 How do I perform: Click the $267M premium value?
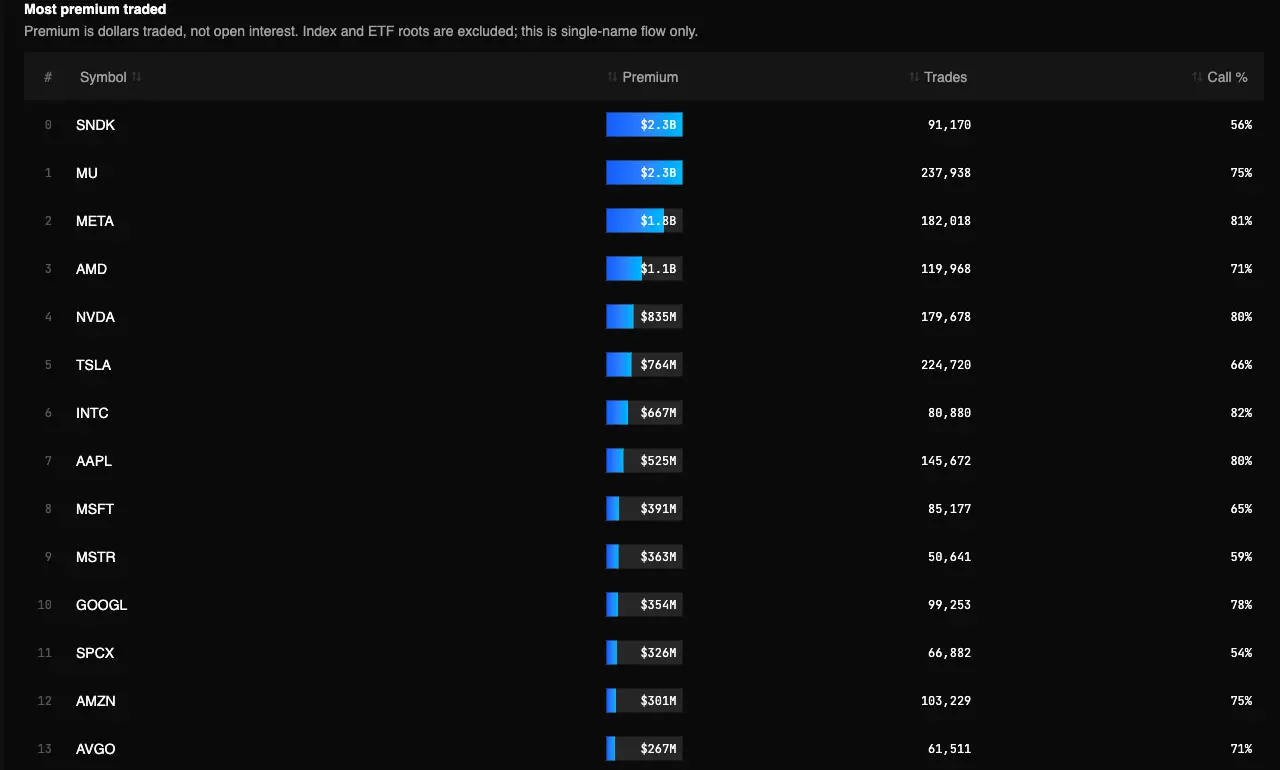(x=659, y=749)
